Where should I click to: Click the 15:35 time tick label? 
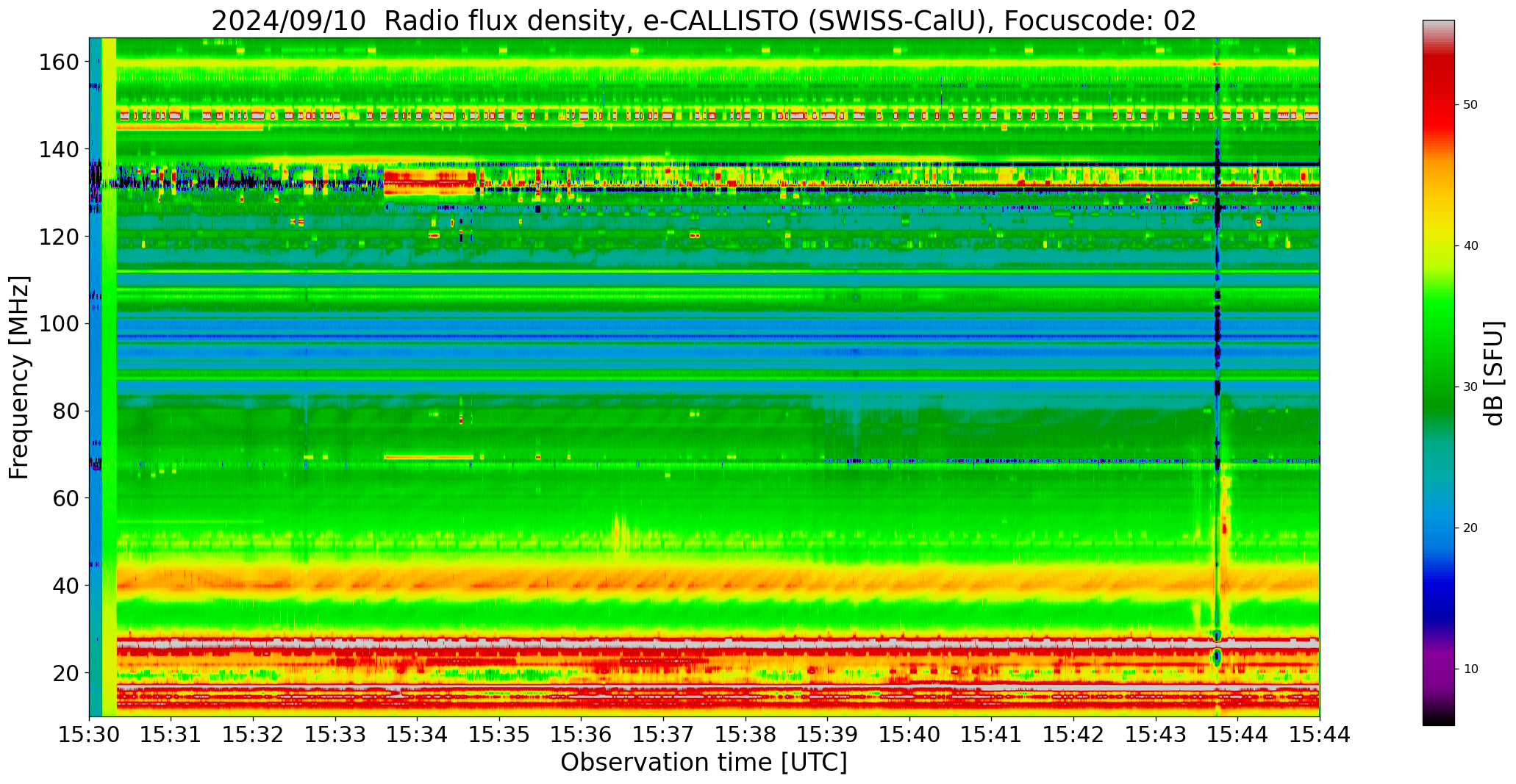(x=500, y=734)
